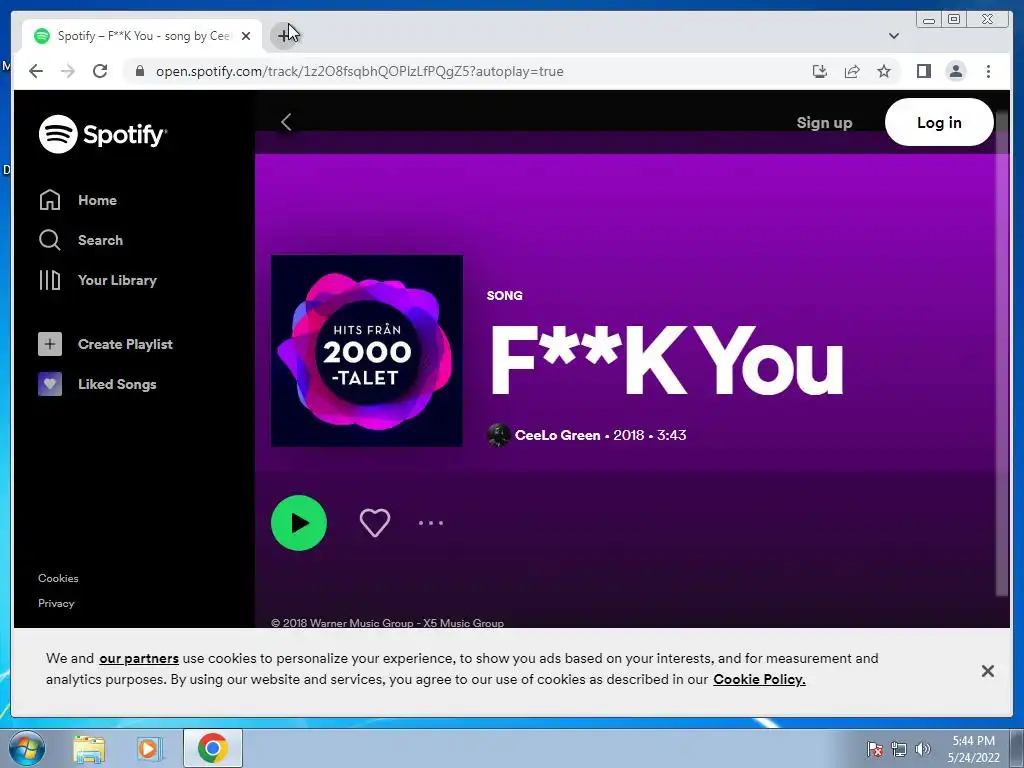The width and height of the screenshot is (1024, 768).
Task: Select the Create Playlist label
Action: (x=125, y=344)
